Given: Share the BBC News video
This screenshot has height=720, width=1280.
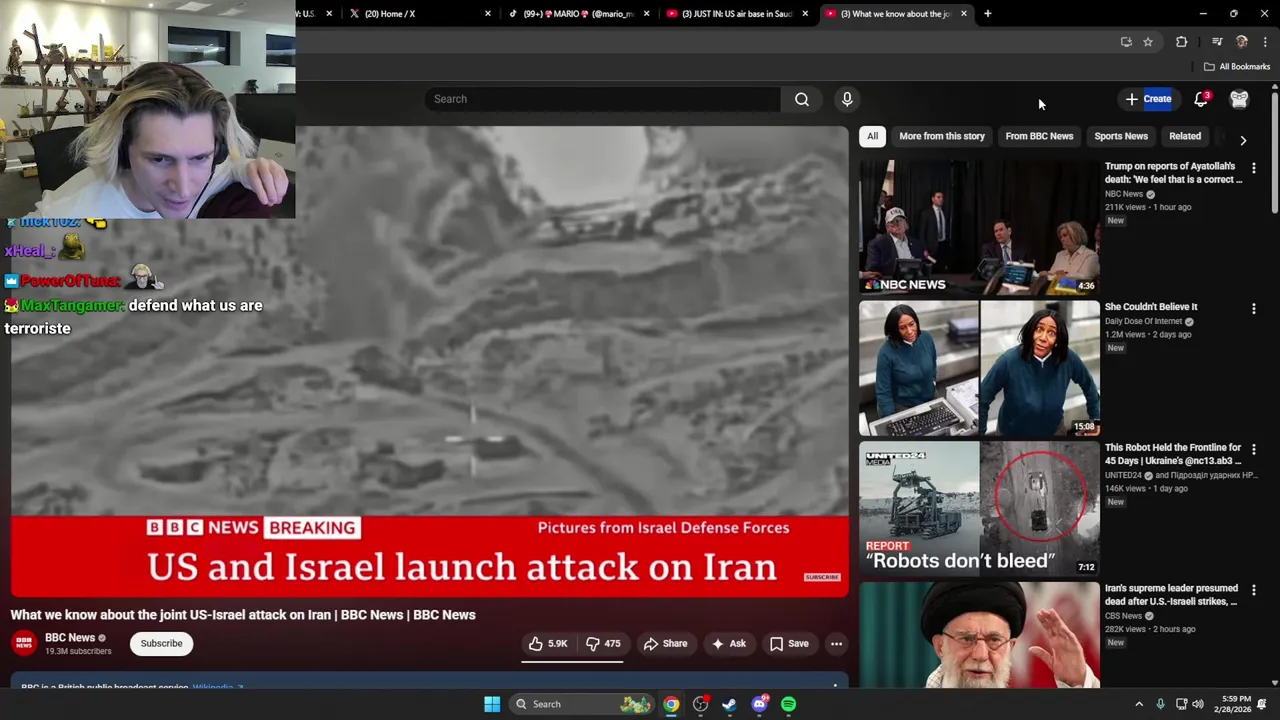Looking at the screenshot, I should (665, 644).
